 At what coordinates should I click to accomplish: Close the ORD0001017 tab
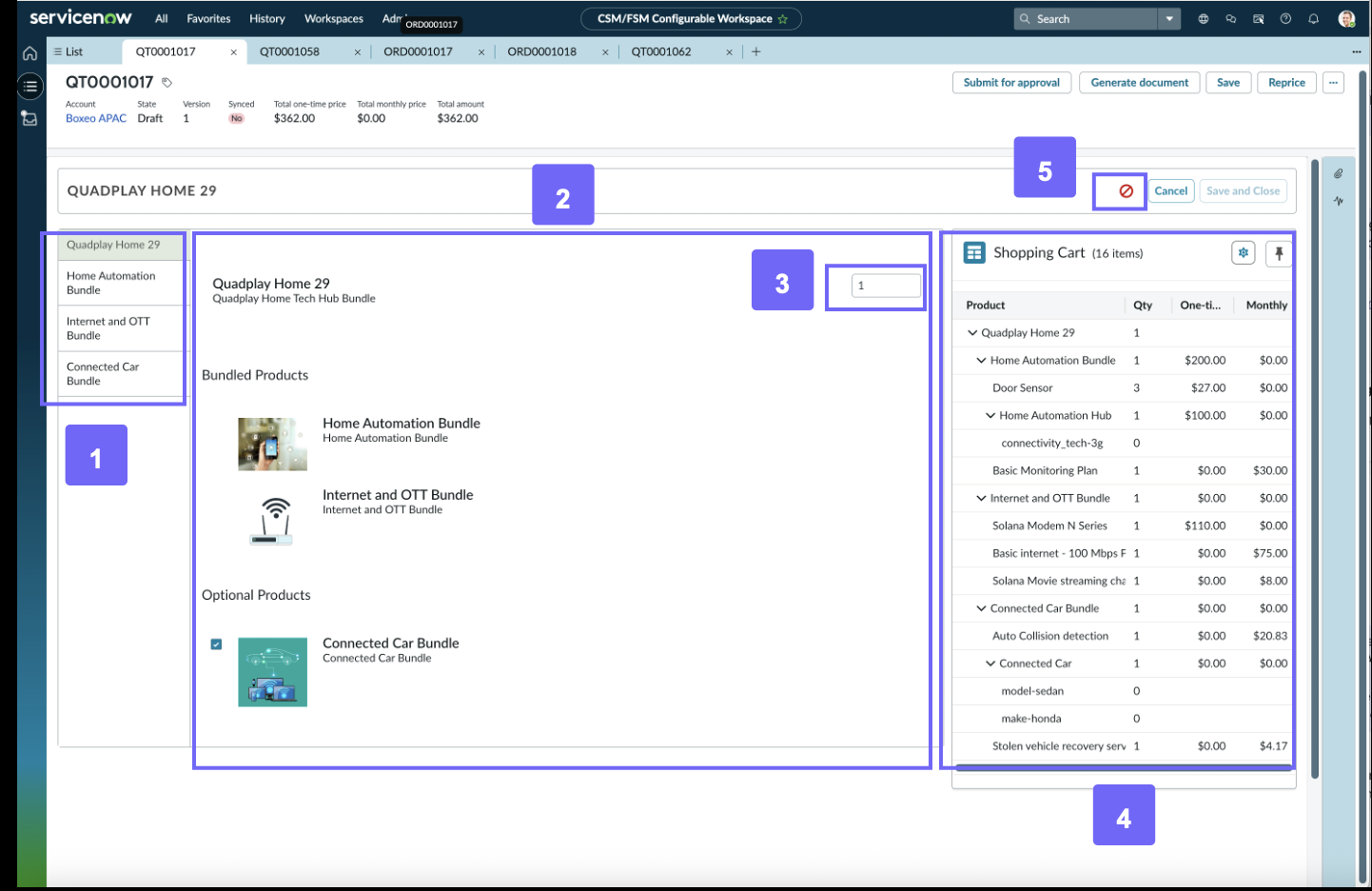480,52
